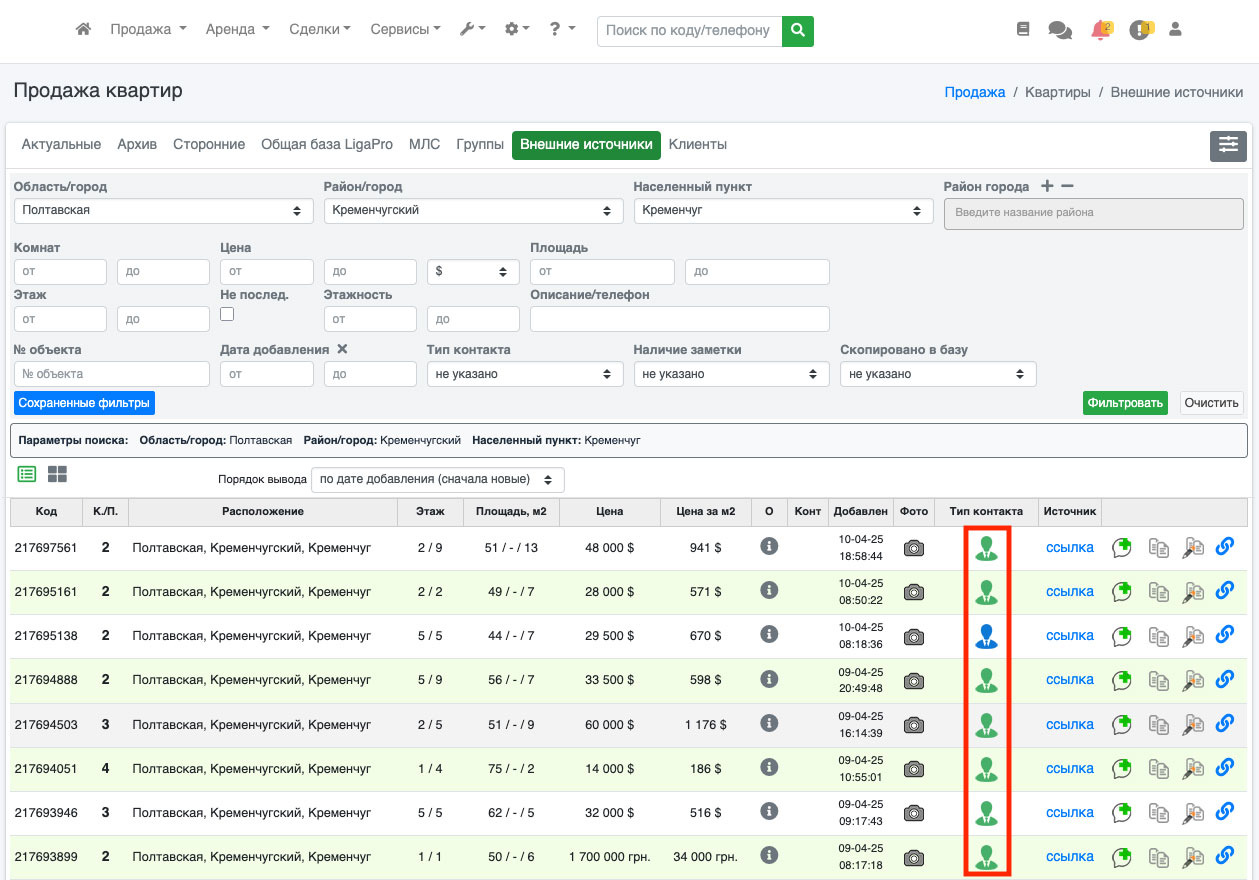Click the home icon in navbar
The height and width of the screenshot is (880, 1259).
click(x=84, y=30)
